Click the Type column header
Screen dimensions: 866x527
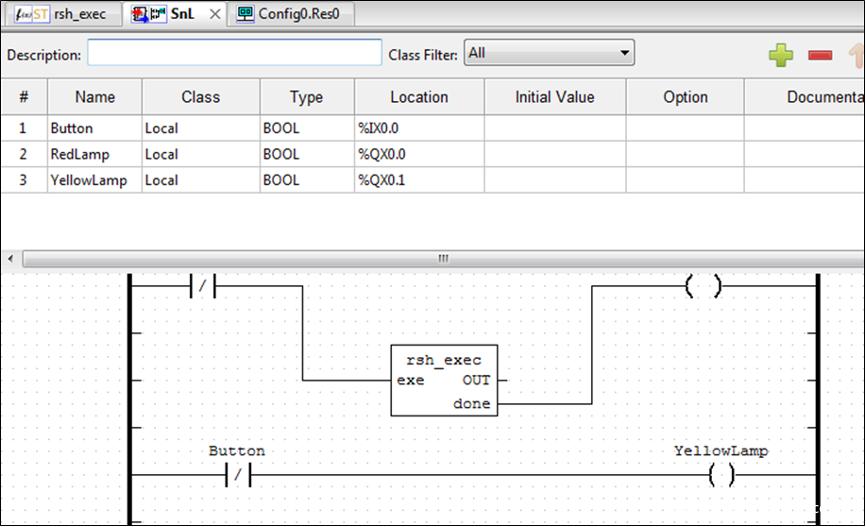[306, 97]
